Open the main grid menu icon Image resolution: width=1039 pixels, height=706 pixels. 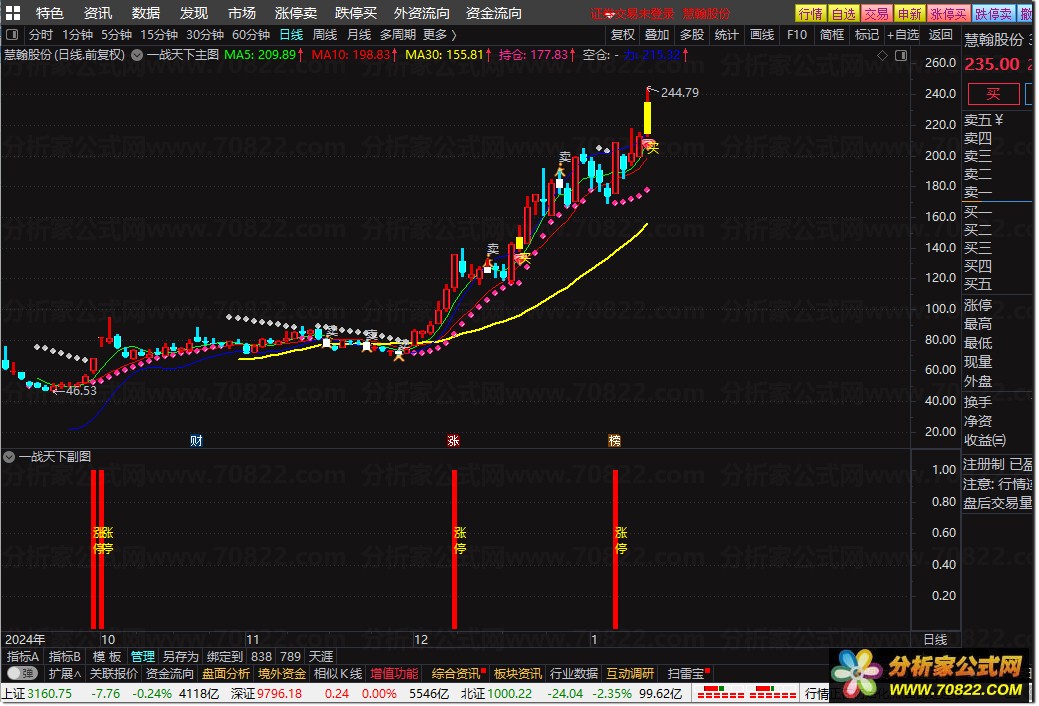(x=13, y=13)
